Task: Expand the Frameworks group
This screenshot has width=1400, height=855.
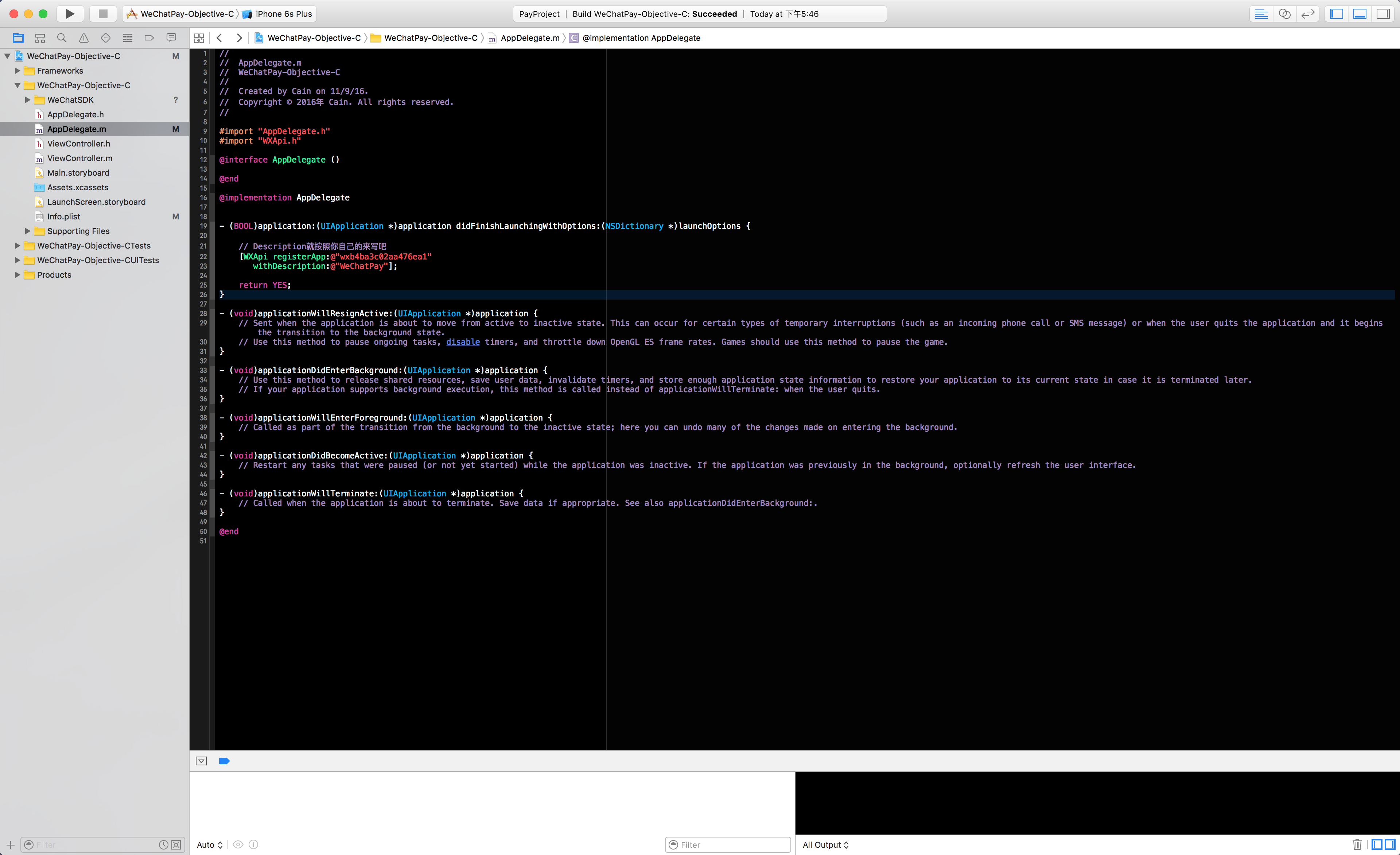Action: click(x=17, y=71)
